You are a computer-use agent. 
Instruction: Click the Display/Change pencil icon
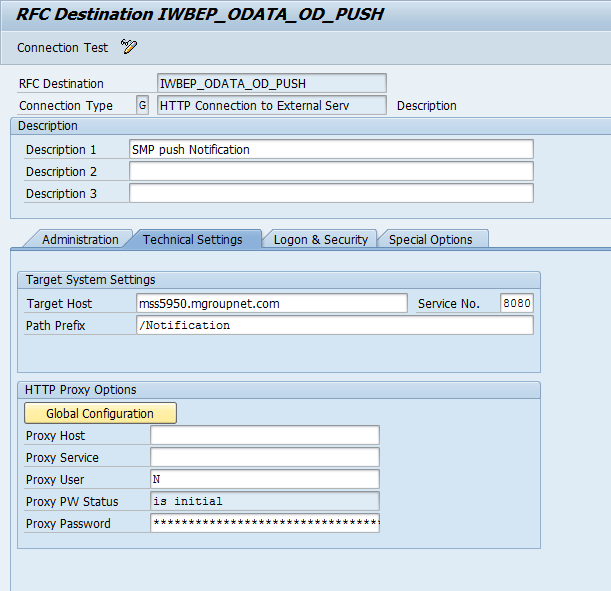pos(128,47)
